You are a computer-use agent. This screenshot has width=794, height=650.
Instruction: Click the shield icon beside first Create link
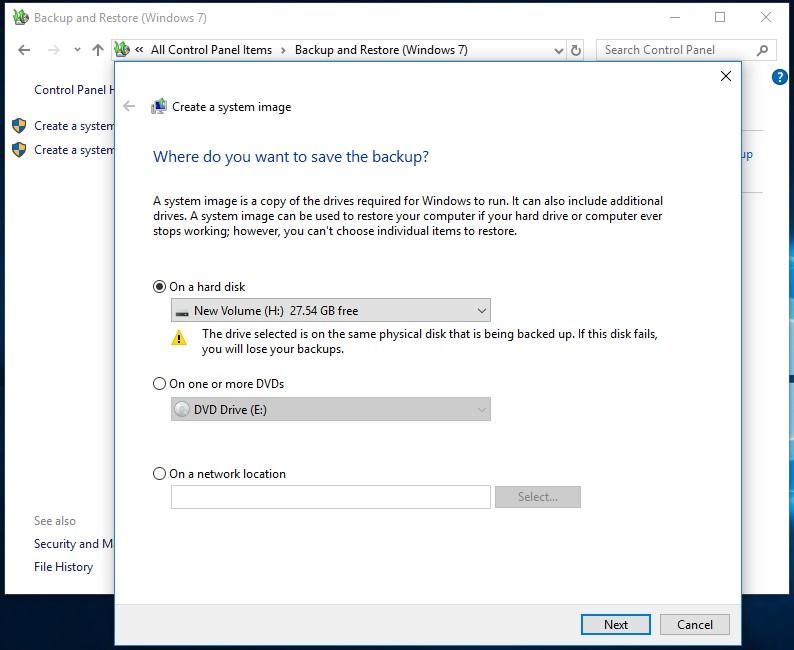(x=19, y=126)
